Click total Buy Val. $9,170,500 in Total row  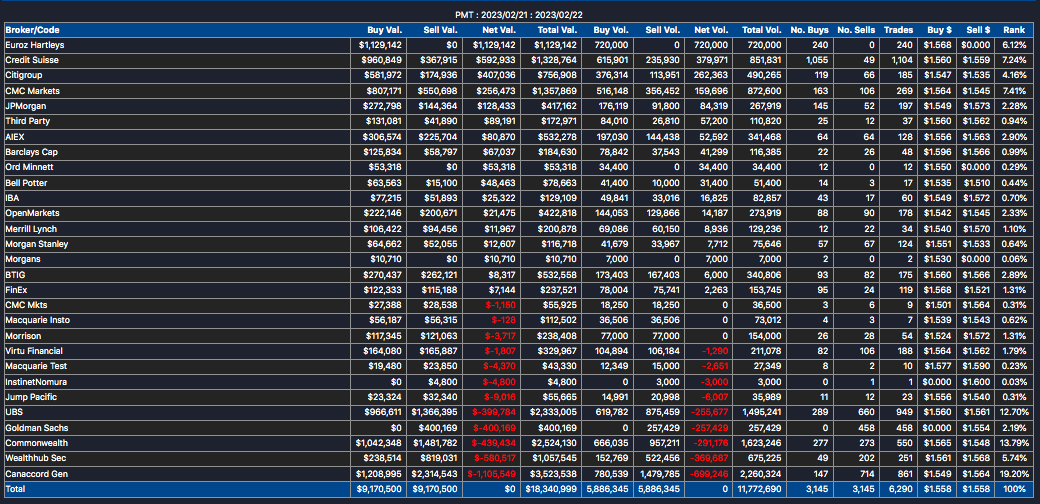point(378,489)
